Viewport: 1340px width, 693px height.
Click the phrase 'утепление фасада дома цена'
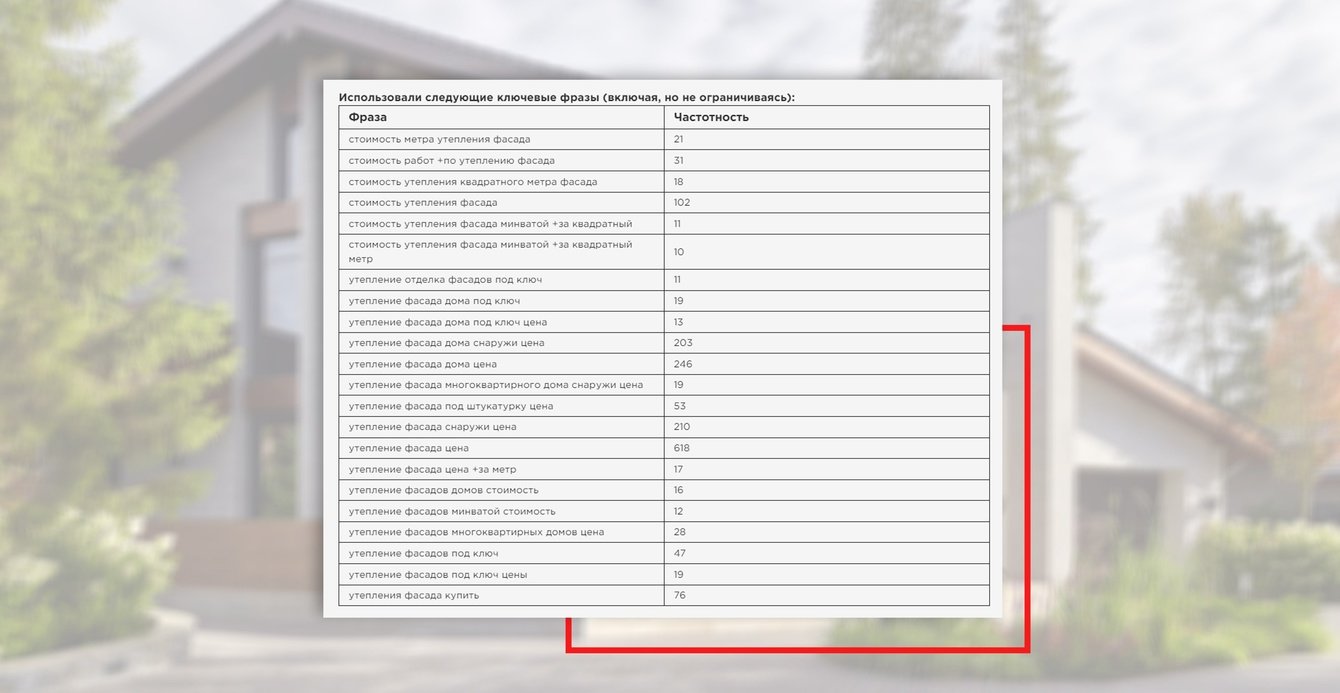click(x=422, y=364)
